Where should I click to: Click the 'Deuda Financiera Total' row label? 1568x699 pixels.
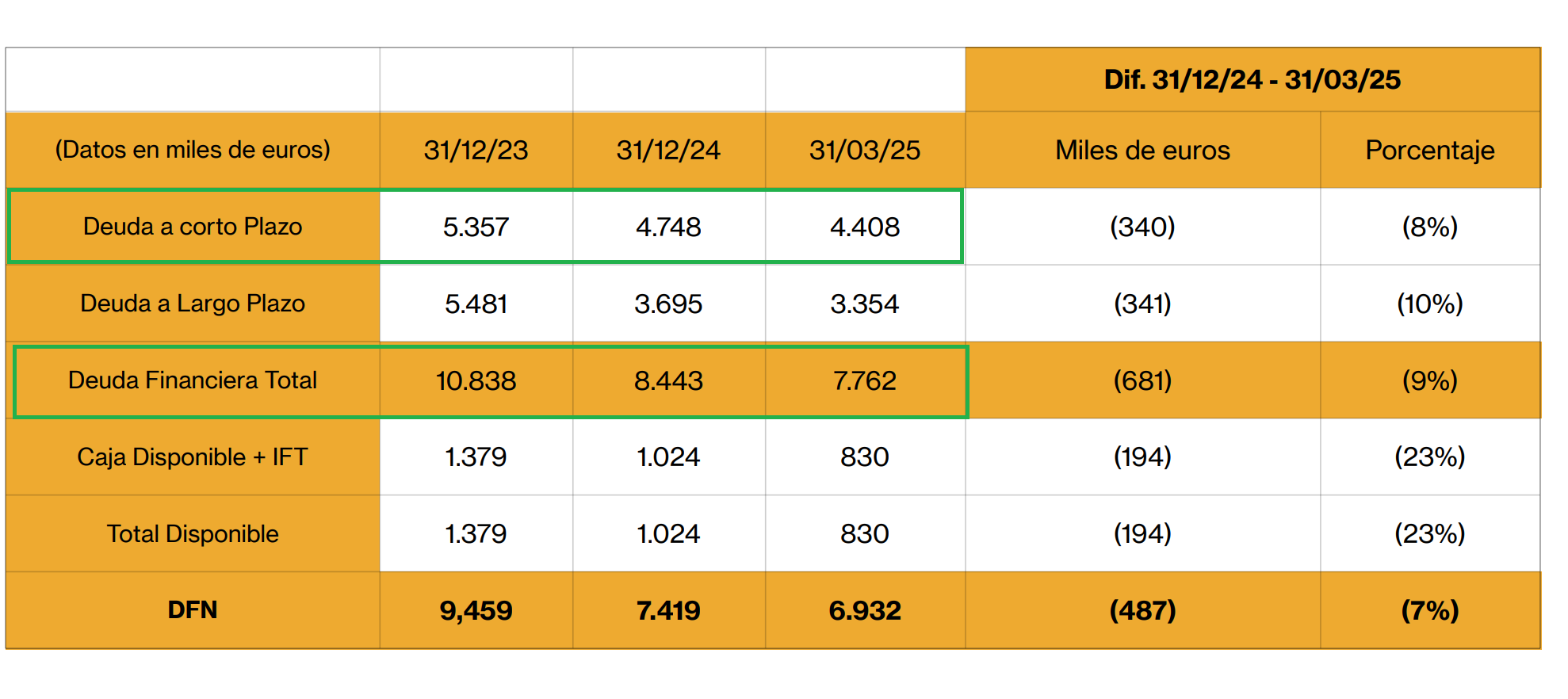[193, 380]
